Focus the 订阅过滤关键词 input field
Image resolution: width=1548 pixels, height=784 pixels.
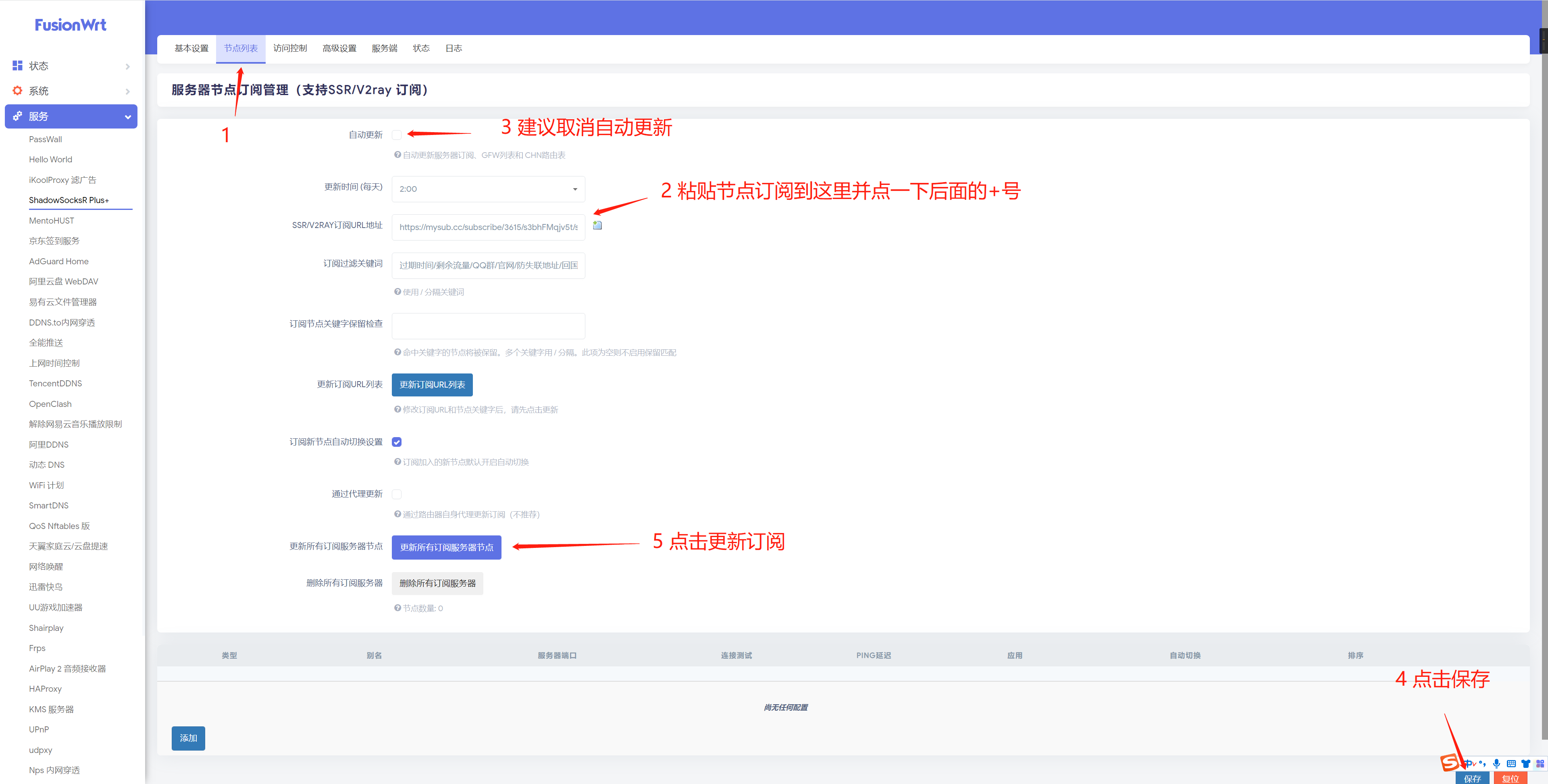(x=488, y=265)
